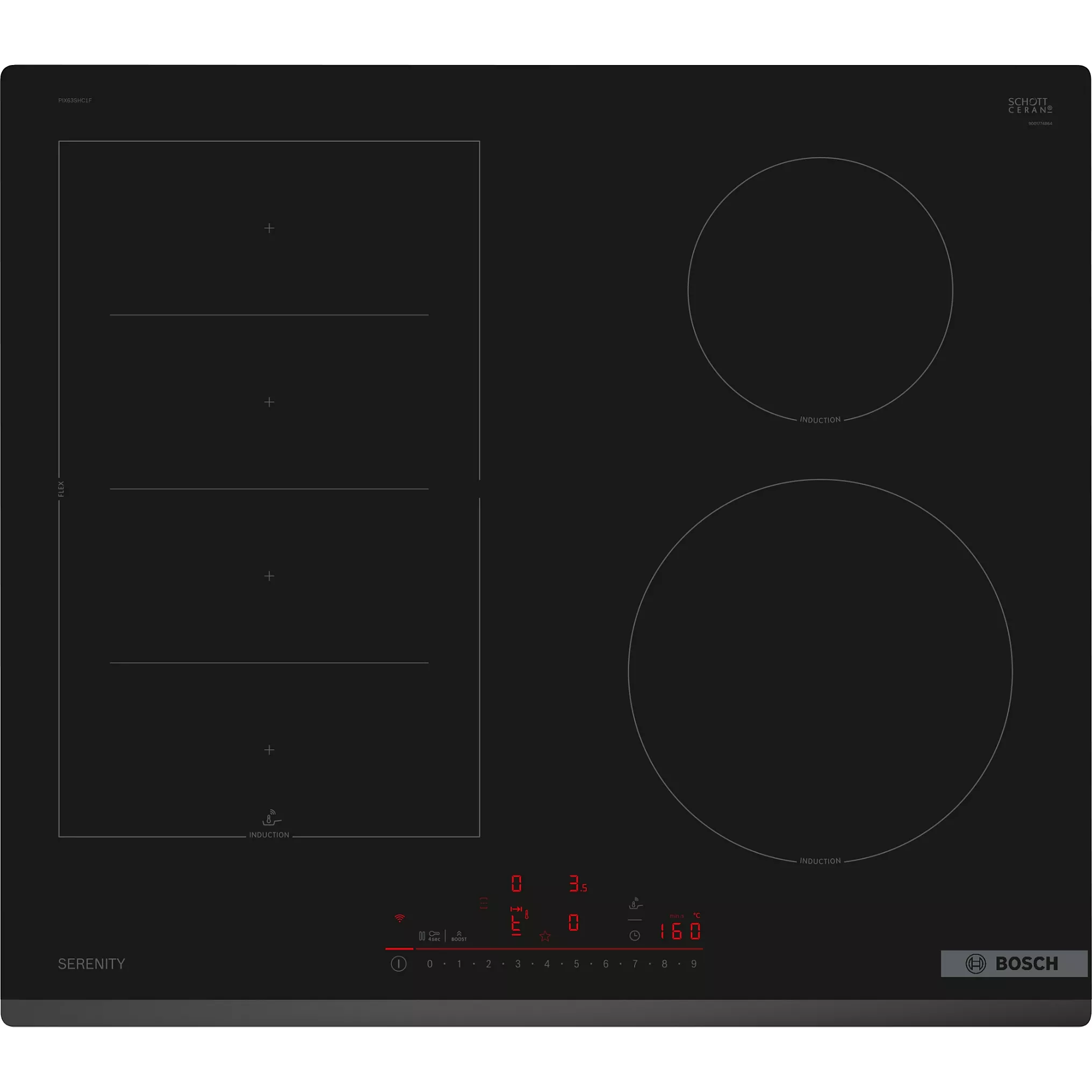Touch the key 4sec child lock icon

click(434, 936)
